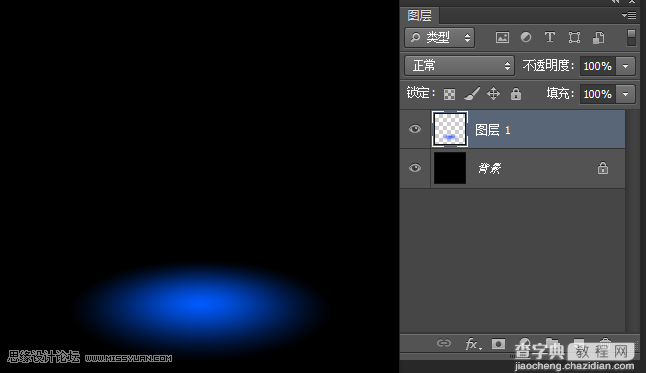Click the blue glow ellipse on canvas
646x373 pixels.
[202, 305]
